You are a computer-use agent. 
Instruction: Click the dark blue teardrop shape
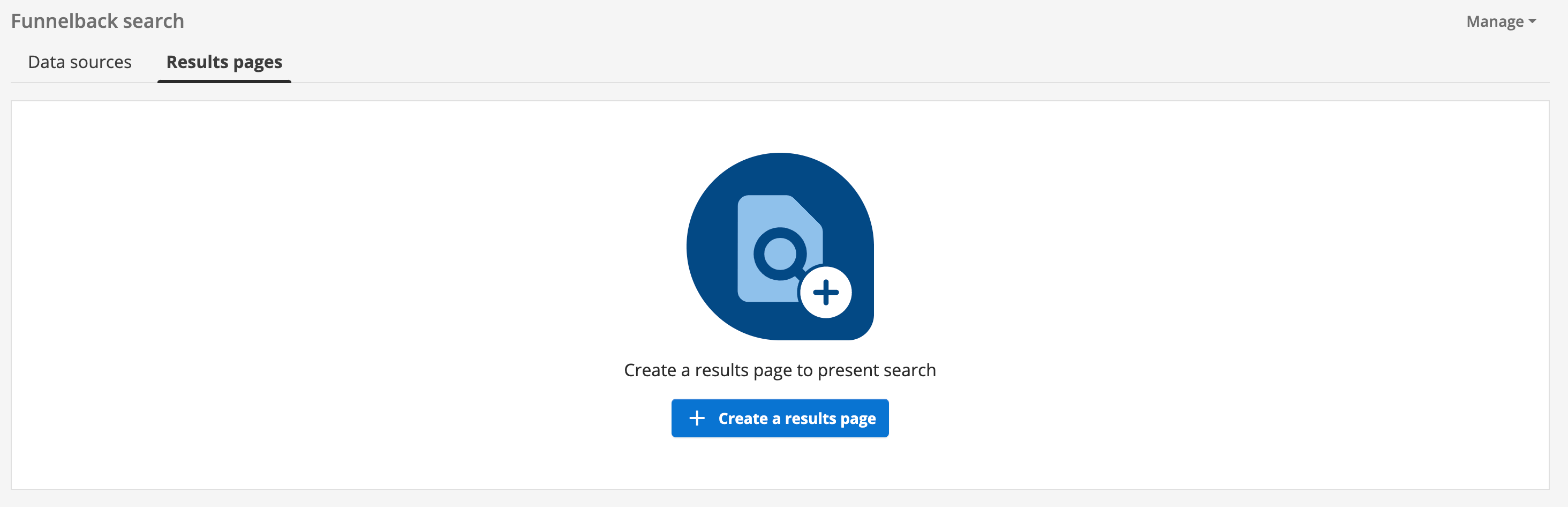[718, 201]
